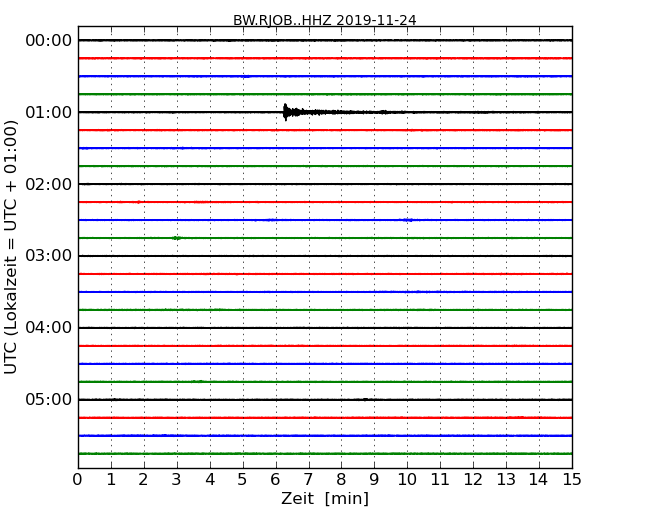650x520 pixels.
Task: Click the Zeit [min] x-axis label
Action: click(x=325, y=498)
